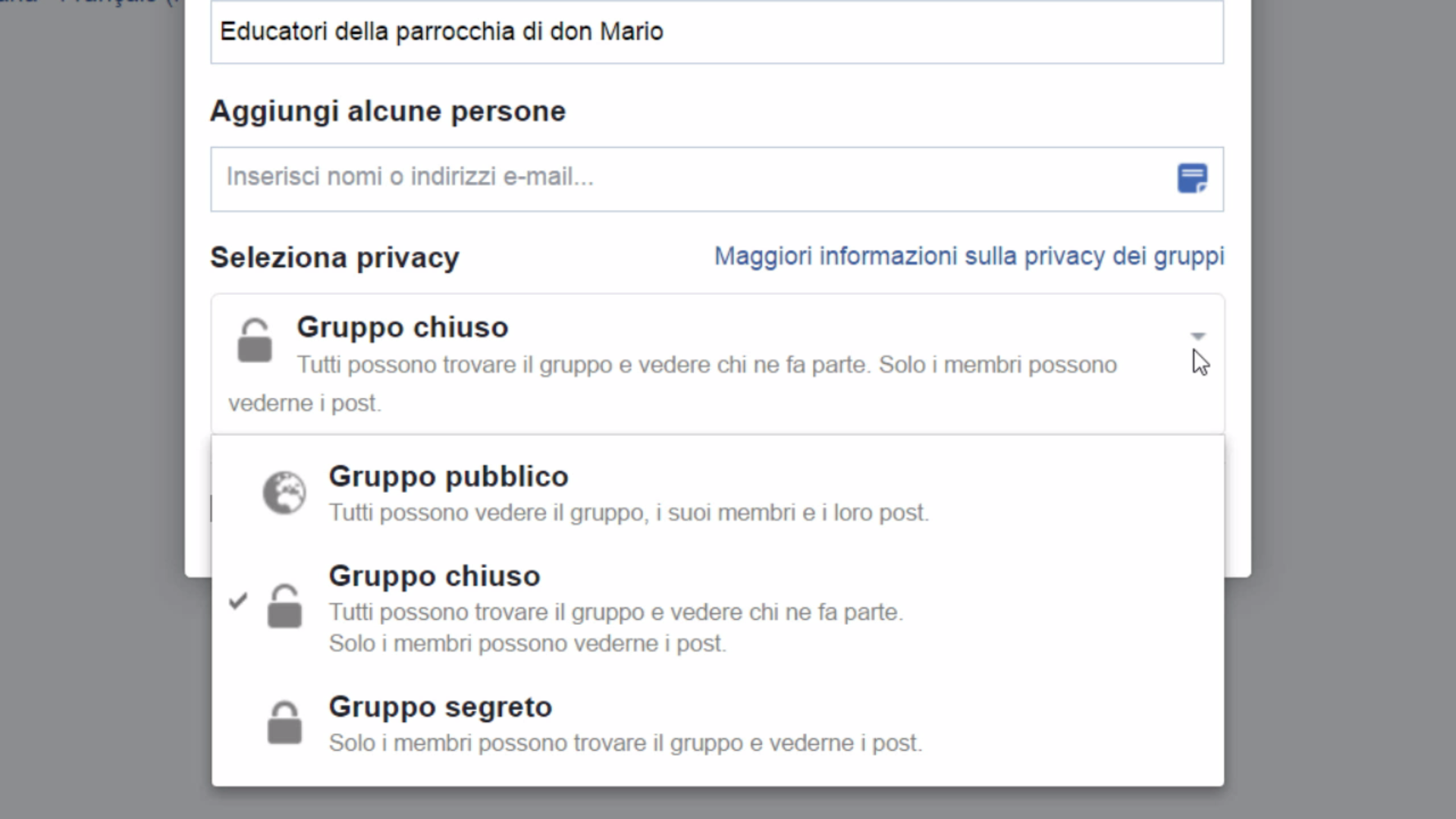Click the Gruppo segreto description text
Viewport: 1456px width, 819px height.
coord(626,743)
